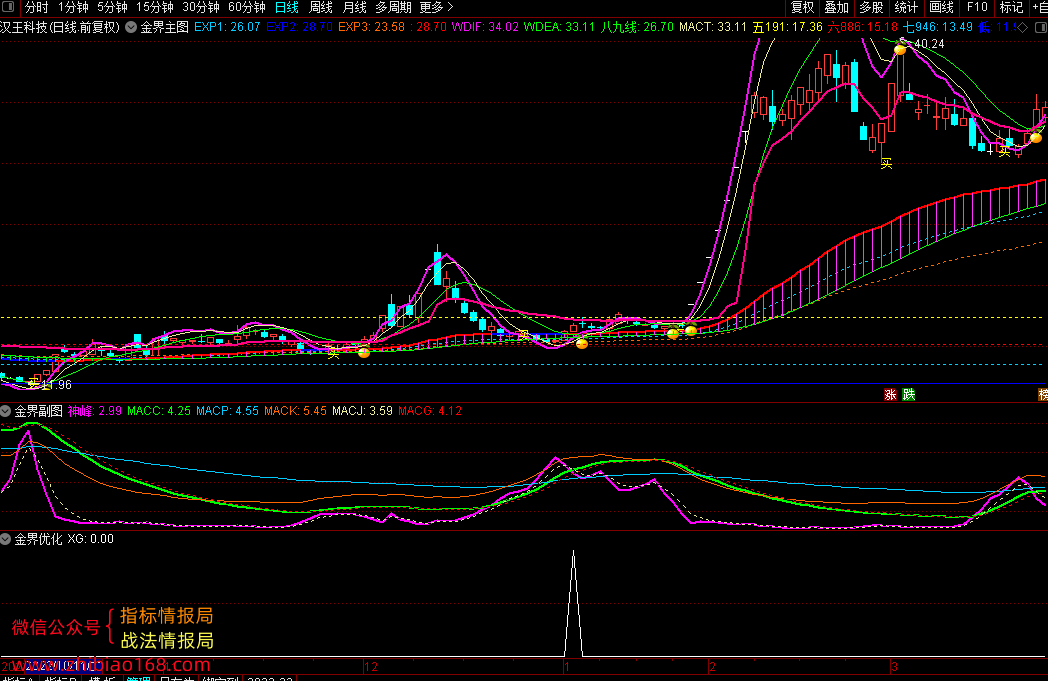Click the 八九线: 26.70 value
This screenshot has width=1048, height=681.
point(637,27)
